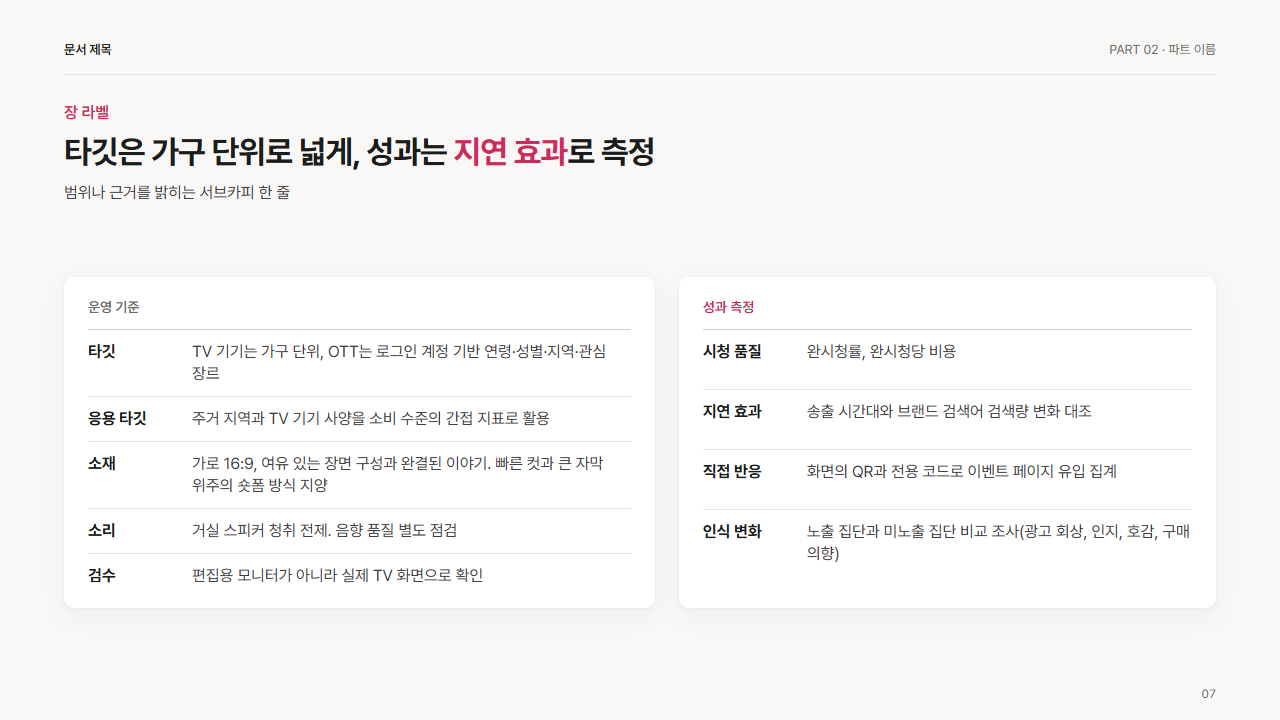This screenshot has width=1280, height=720.
Task: Click the 'PART 02 · 파트 이름' header text
Action: click(1162, 49)
